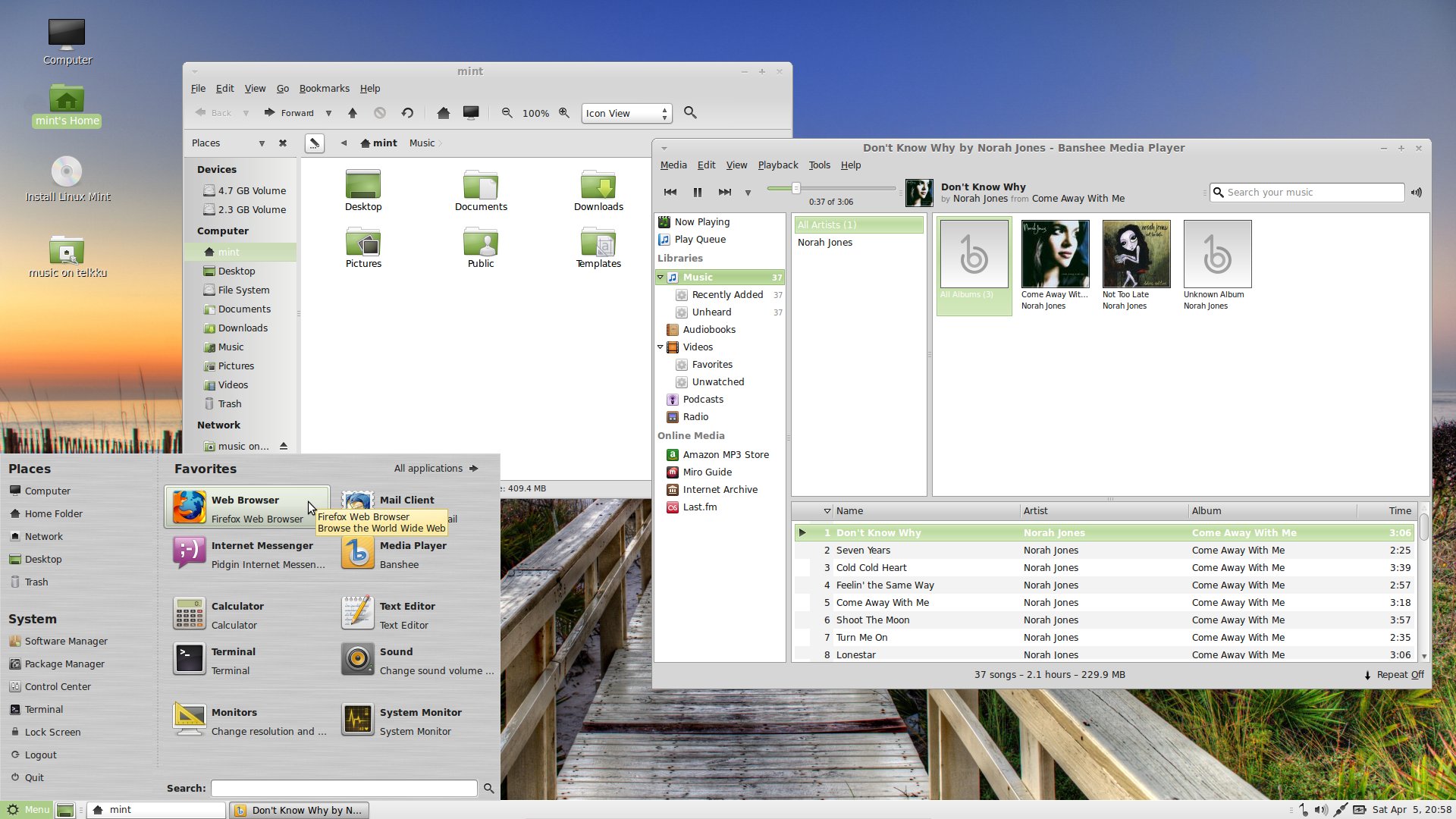
Task: Open Computer toolbar icon in file manager
Action: click(471, 113)
